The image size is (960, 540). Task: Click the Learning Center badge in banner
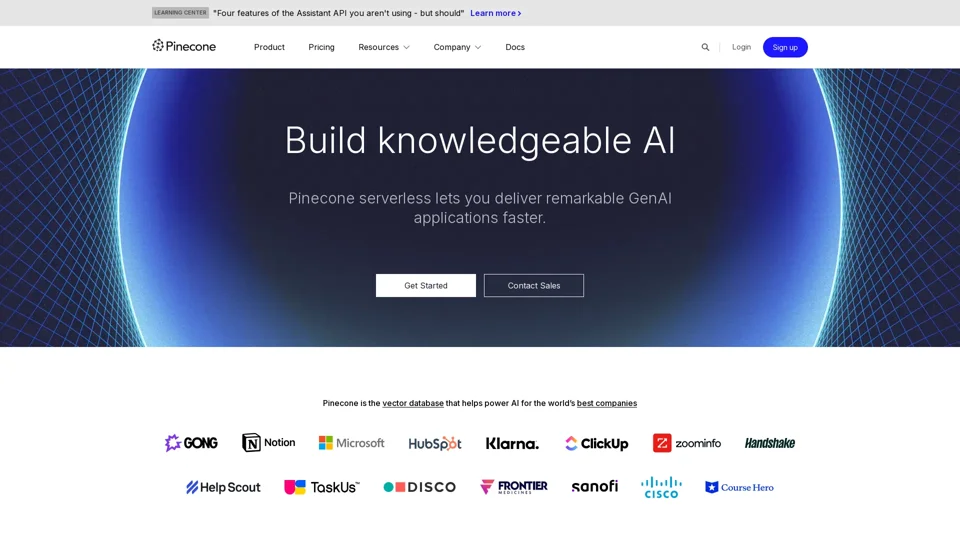[180, 13]
